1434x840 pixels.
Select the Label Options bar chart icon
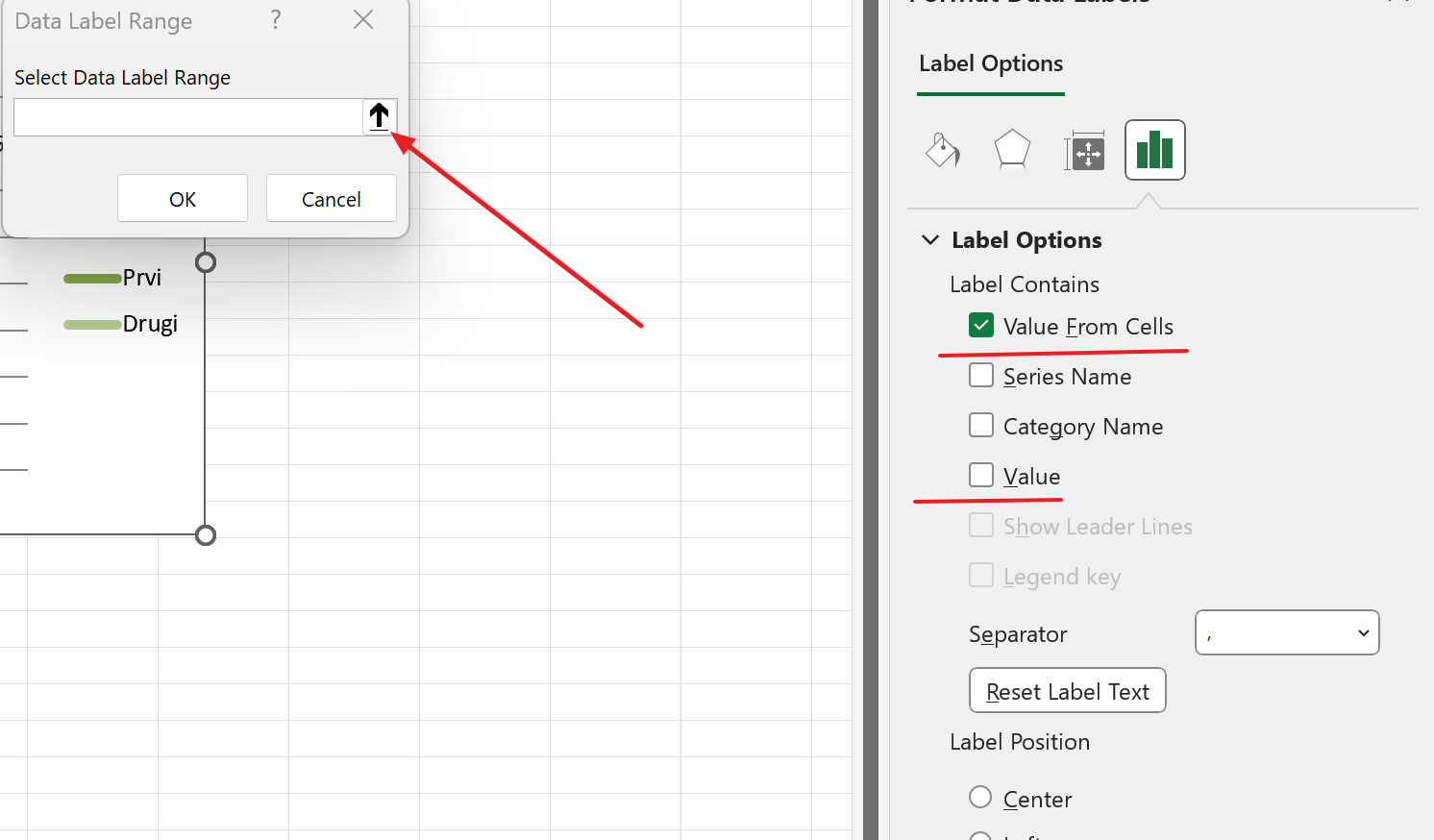(1154, 150)
